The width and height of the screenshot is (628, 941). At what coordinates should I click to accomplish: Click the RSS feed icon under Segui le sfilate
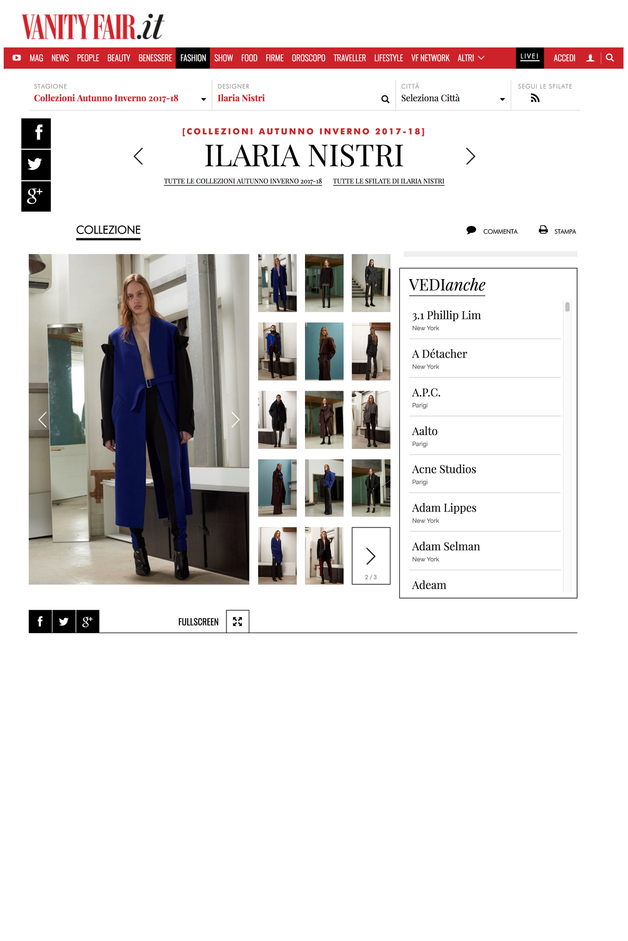pyautogui.click(x=535, y=98)
